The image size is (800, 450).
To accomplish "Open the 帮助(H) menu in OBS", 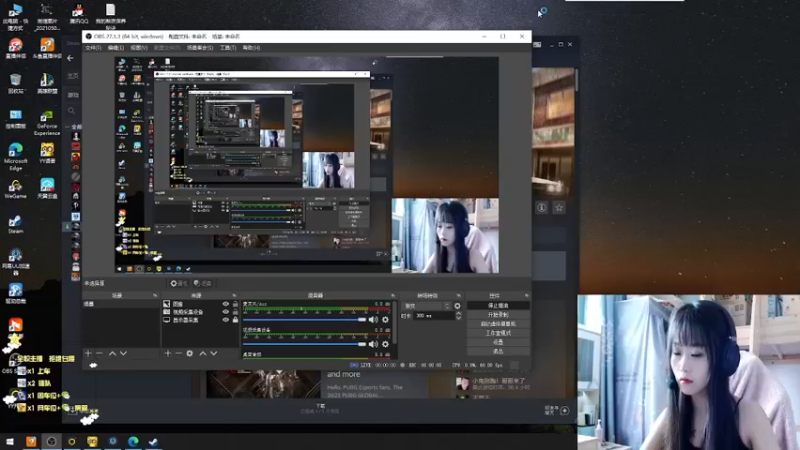I will (x=251, y=48).
